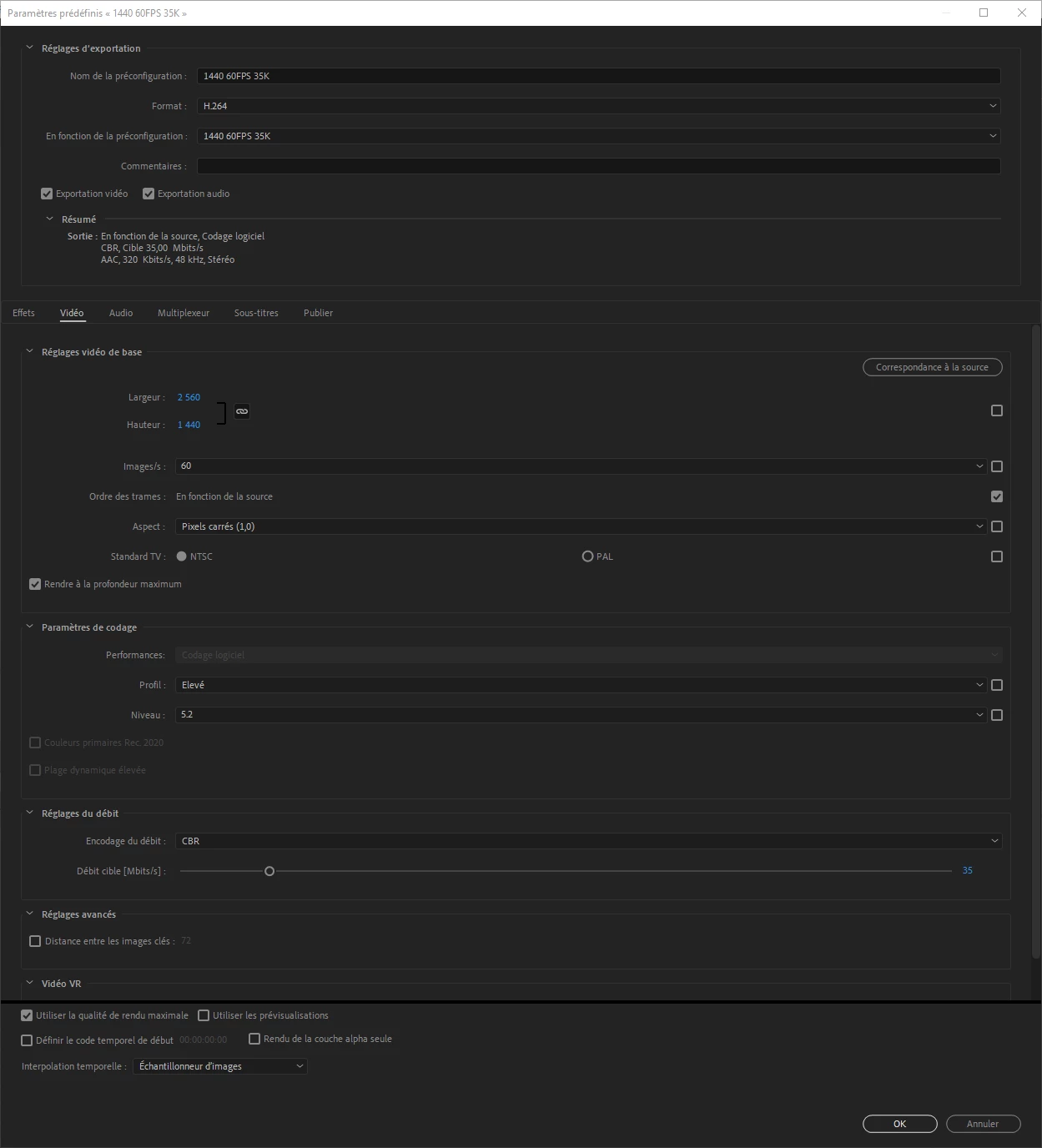Toggle the width/height link constraint icon
This screenshot has width=1042, height=1148.
[242, 411]
